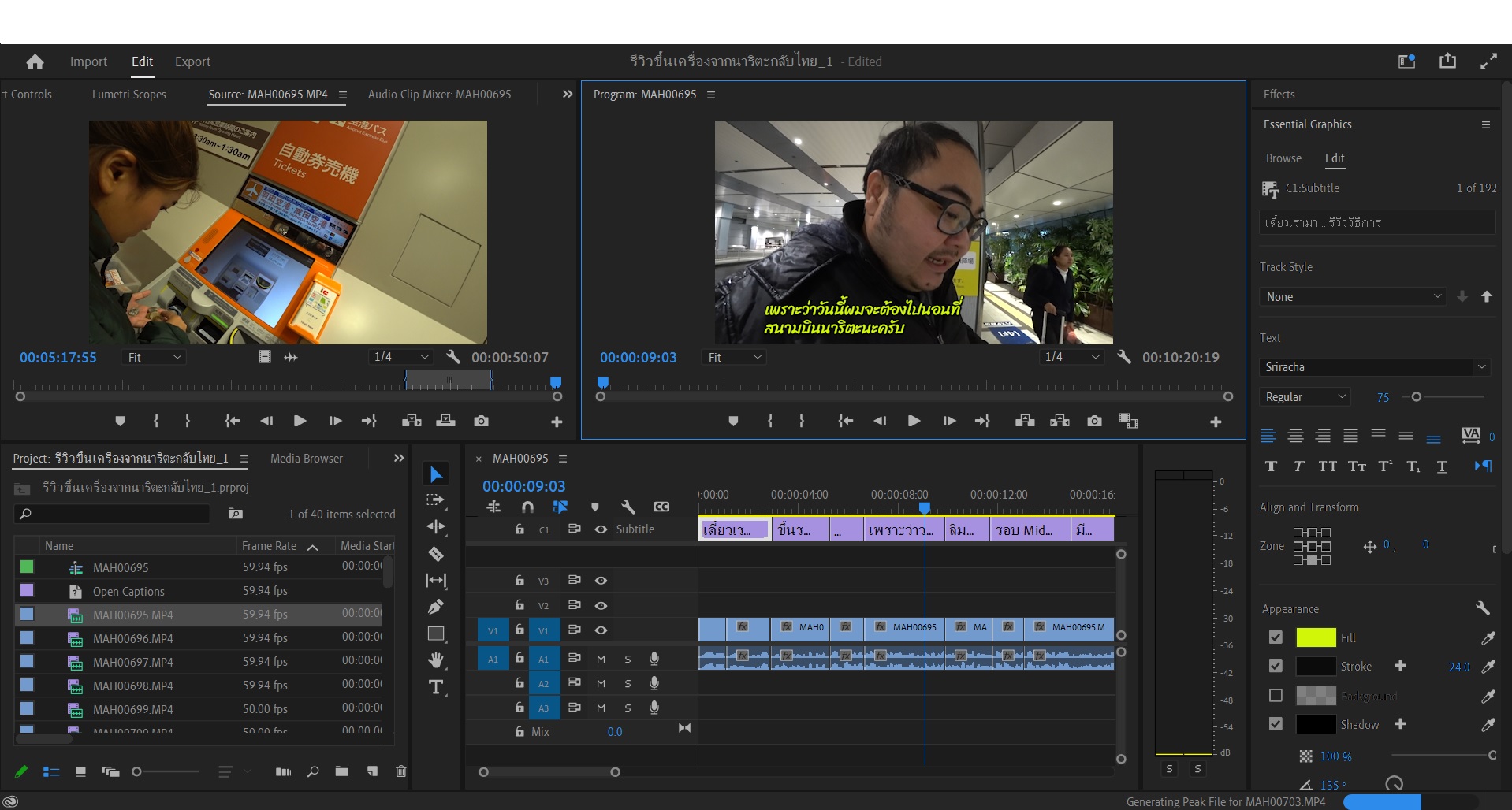Open Track Style None dropdown
The image size is (1512, 810).
click(1353, 296)
